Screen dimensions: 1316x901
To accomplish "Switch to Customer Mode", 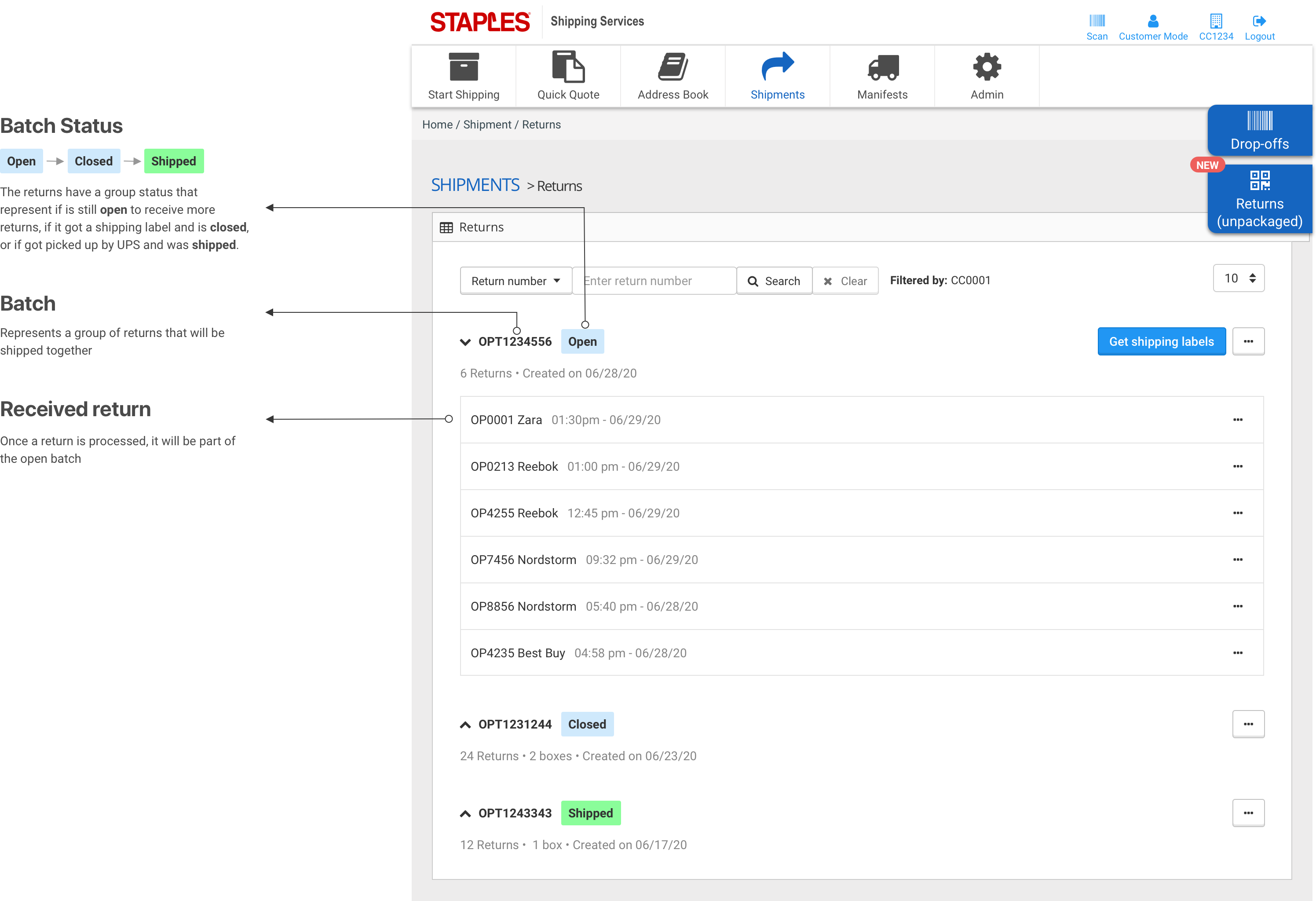I will tap(1152, 27).
